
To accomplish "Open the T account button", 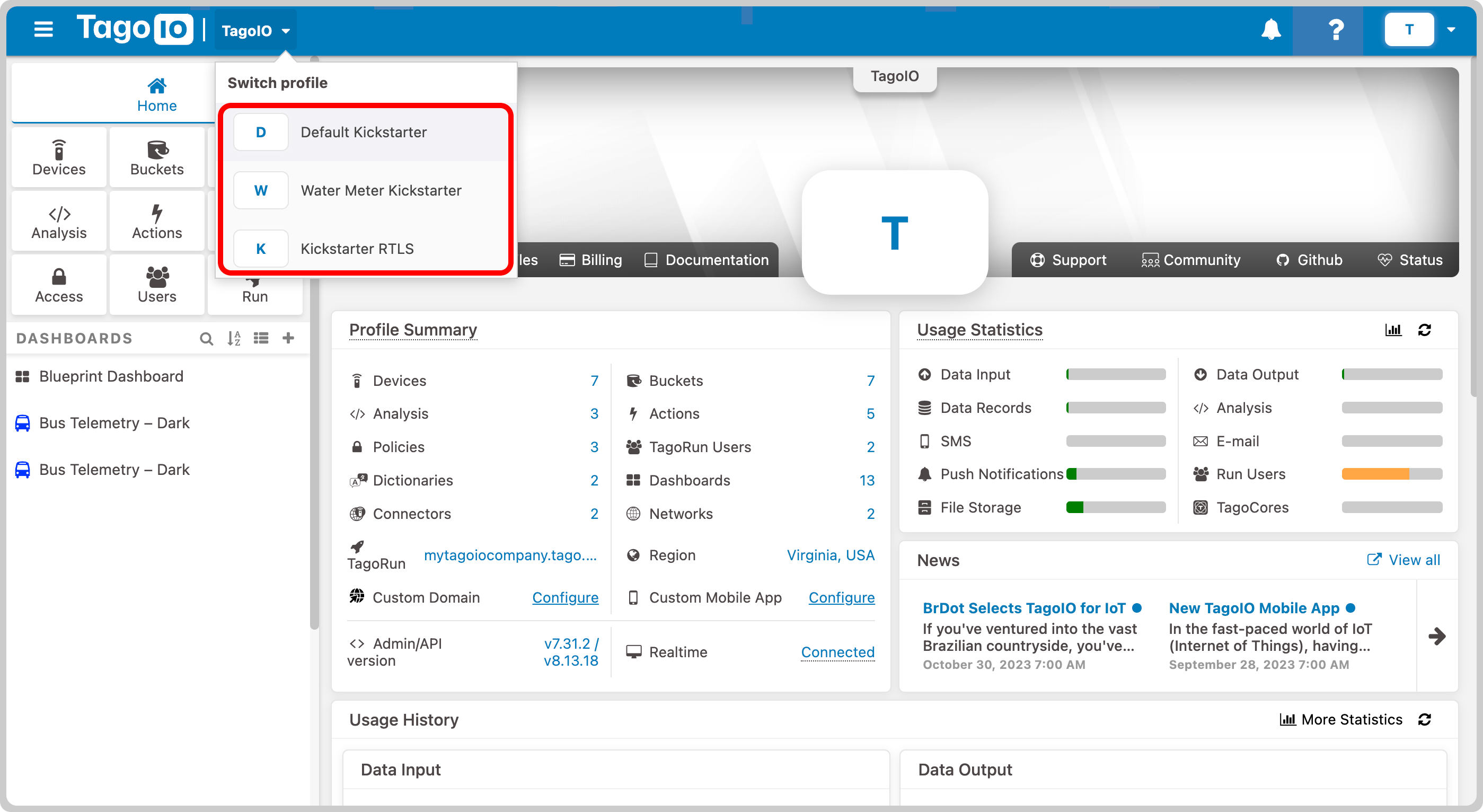I will pyautogui.click(x=1409, y=29).
